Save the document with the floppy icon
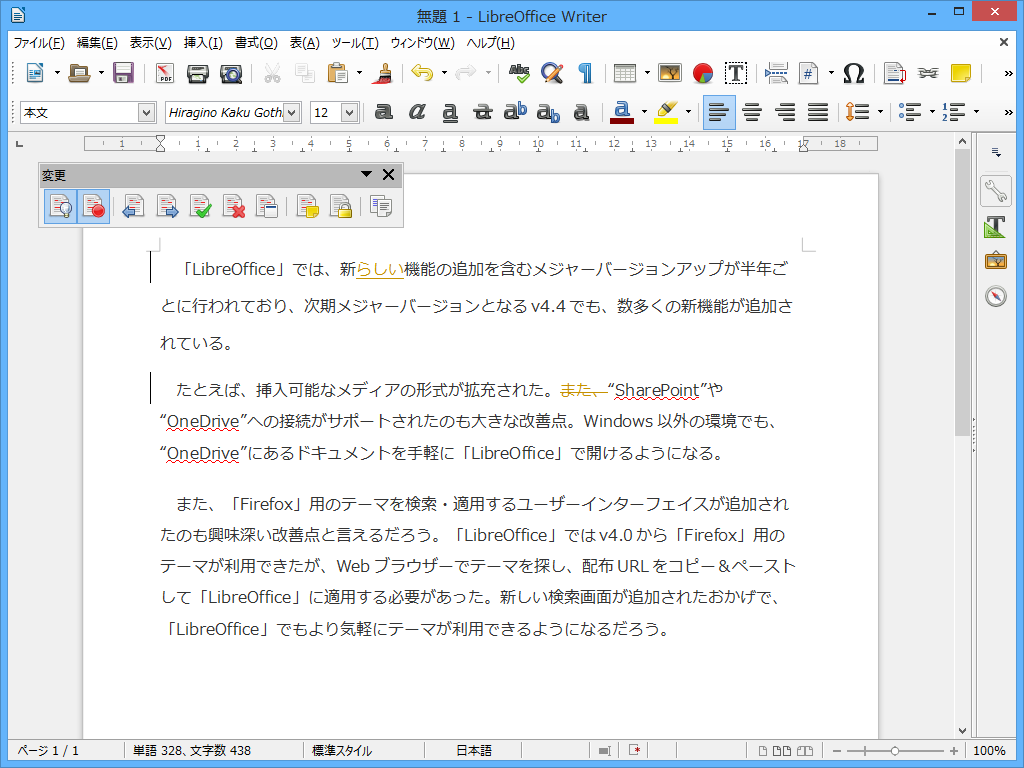 pos(123,72)
